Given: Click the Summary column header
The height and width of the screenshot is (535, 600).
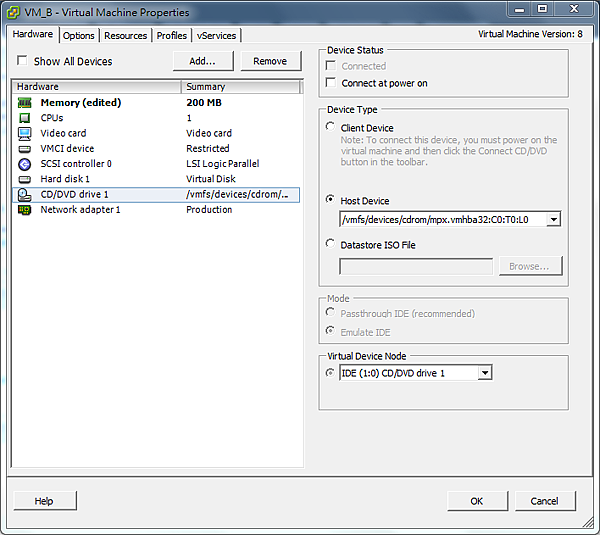Looking at the screenshot, I should (241, 87).
